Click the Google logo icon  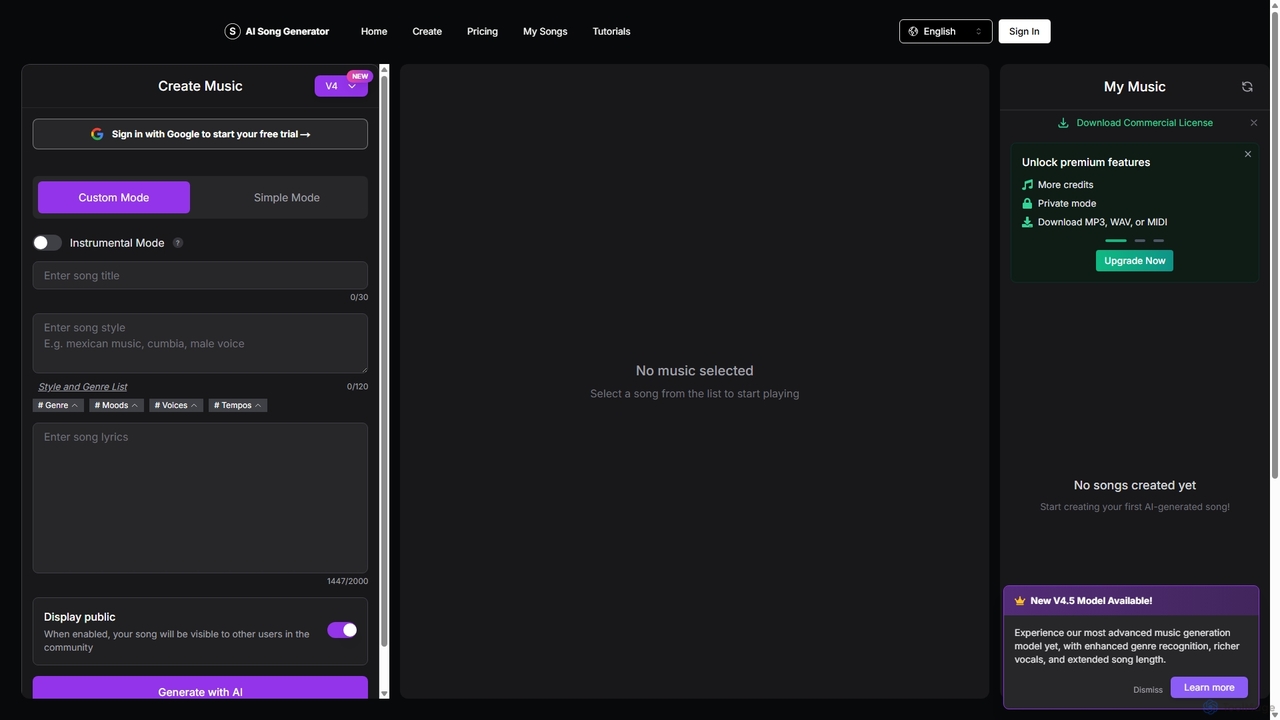coord(97,134)
